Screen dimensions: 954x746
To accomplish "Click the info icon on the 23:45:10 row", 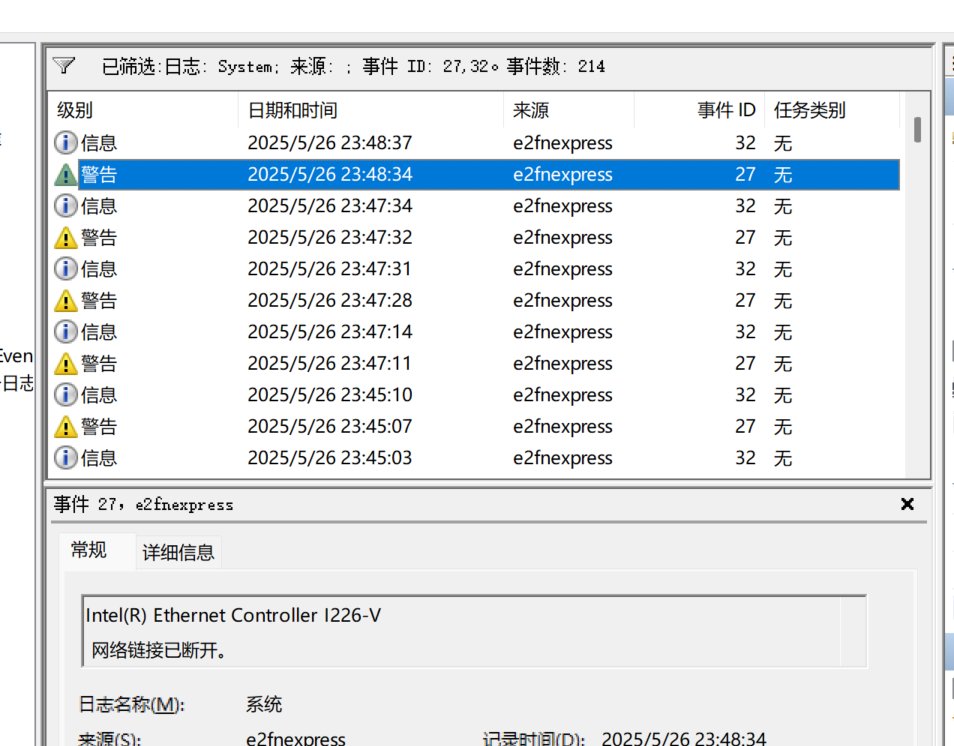I will click(66, 395).
